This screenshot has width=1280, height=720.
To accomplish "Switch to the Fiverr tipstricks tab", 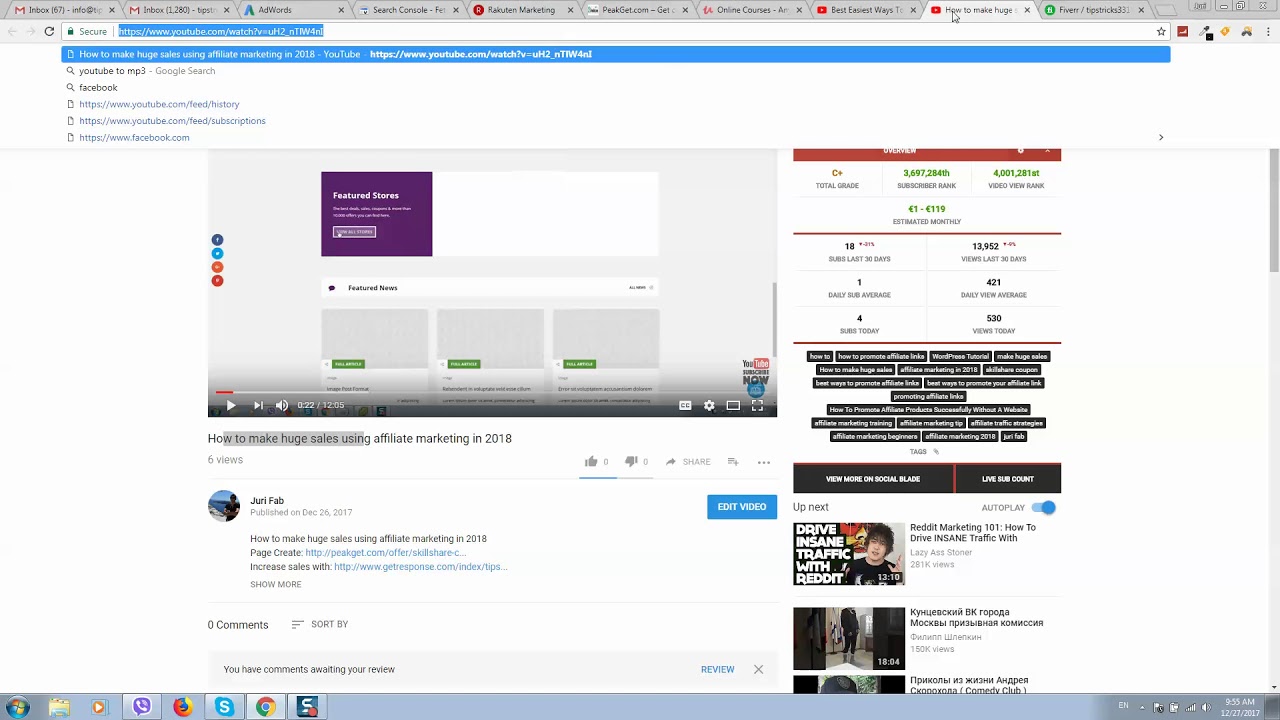I will (1092, 10).
